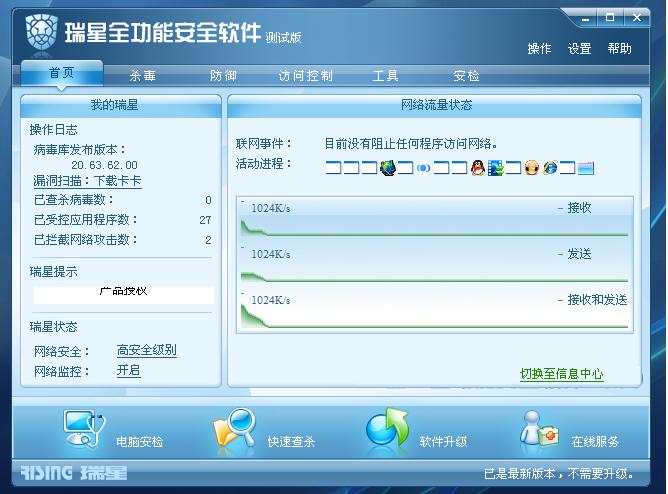Maximize the Rising window
This screenshot has height=494, width=668.
click(610, 18)
